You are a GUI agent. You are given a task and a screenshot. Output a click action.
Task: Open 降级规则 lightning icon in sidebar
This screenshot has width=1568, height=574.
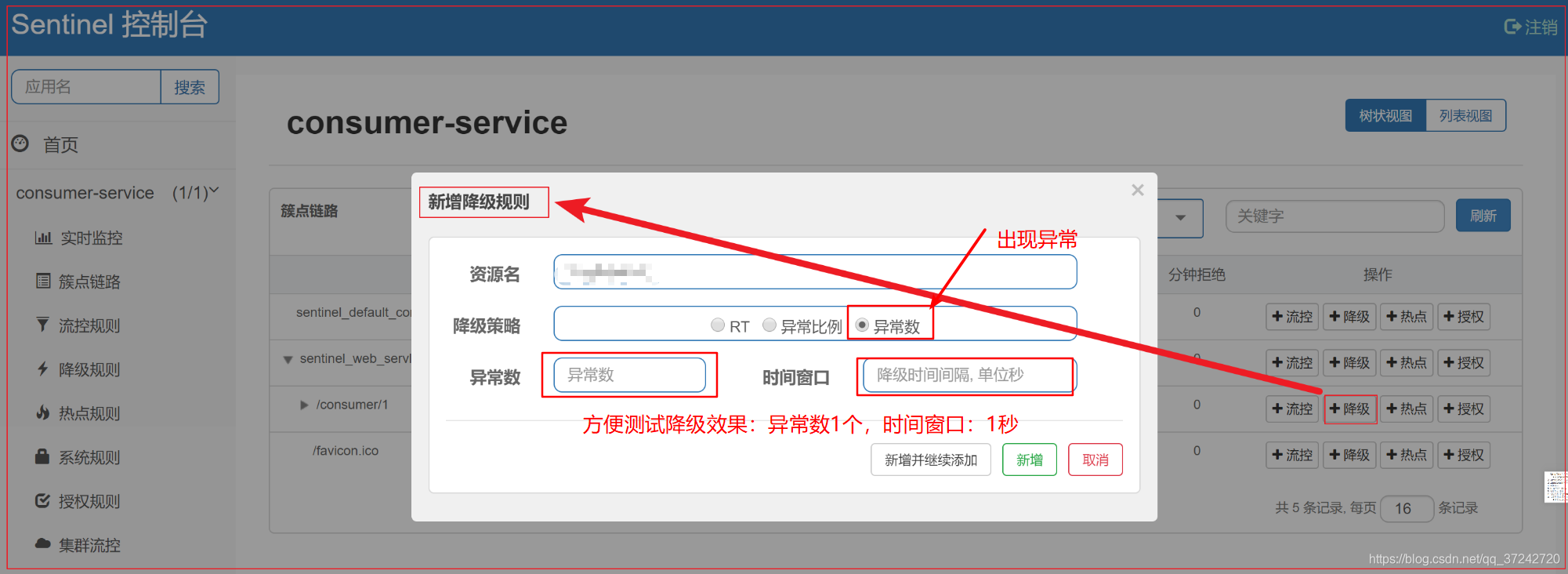(x=43, y=369)
